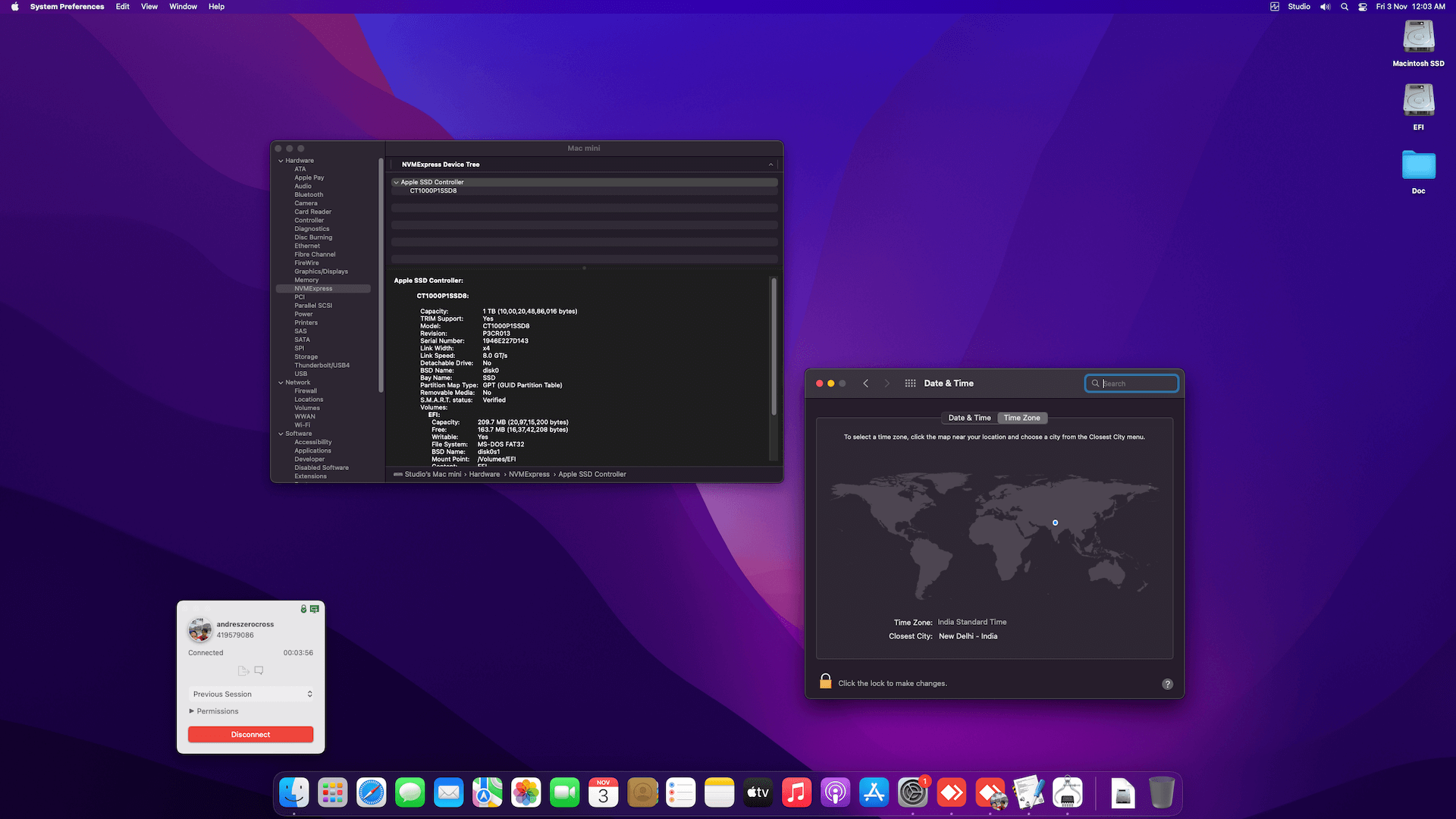Open the AnyDesk chat icon
This screenshot has width=1456, height=819.
pyautogui.click(x=259, y=671)
